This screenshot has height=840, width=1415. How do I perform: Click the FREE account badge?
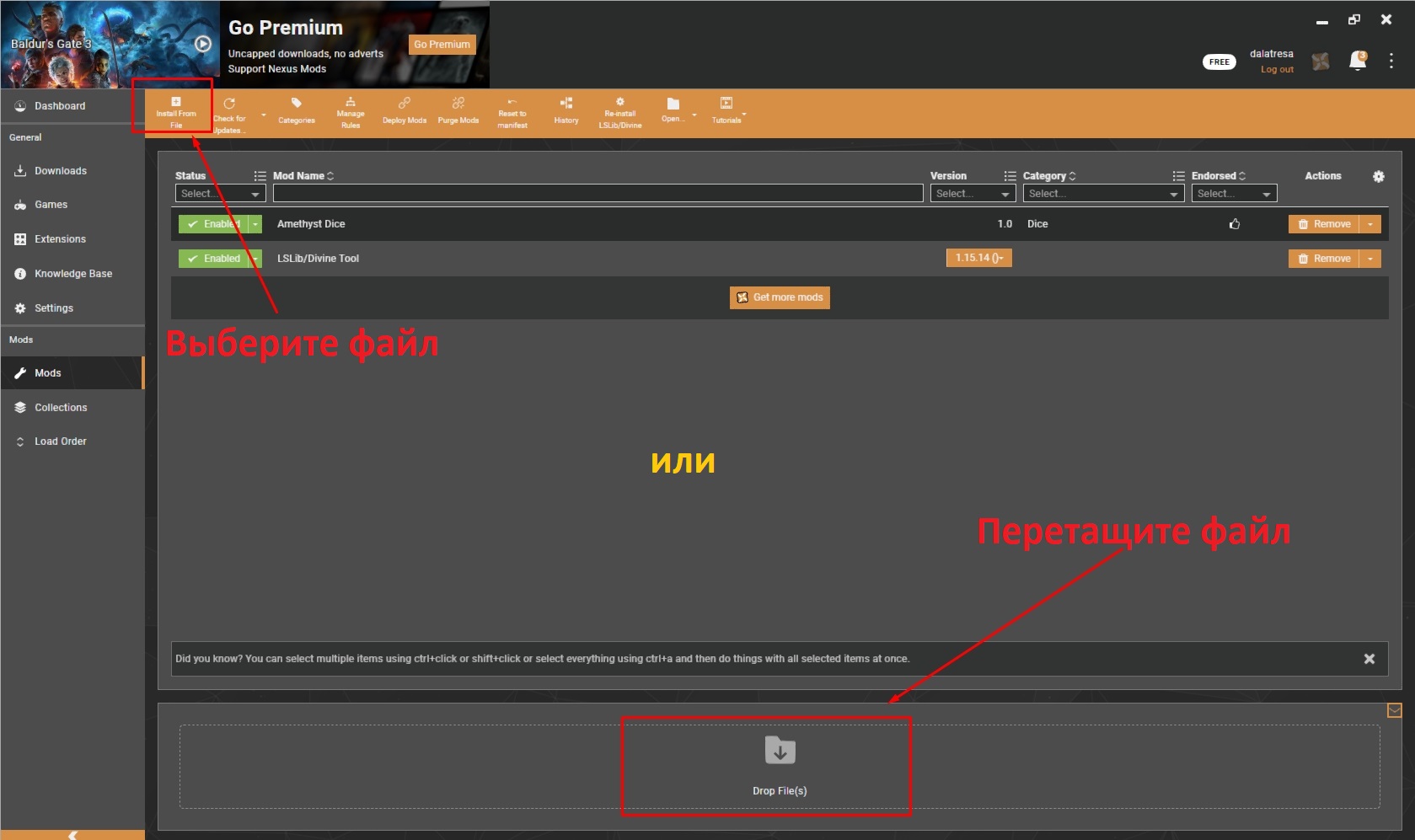pyautogui.click(x=1219, y=62)
